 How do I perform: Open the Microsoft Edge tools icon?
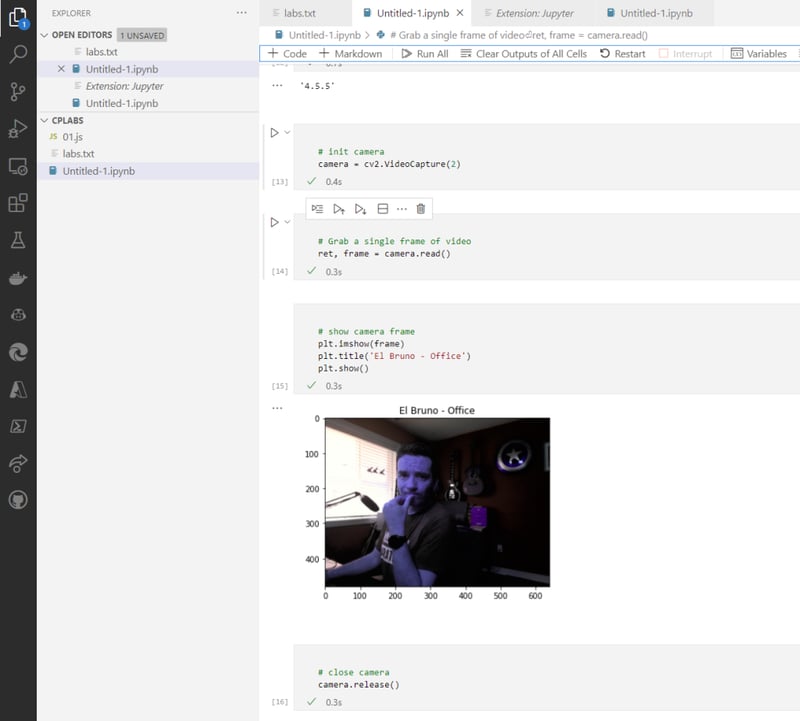point(18,352)
